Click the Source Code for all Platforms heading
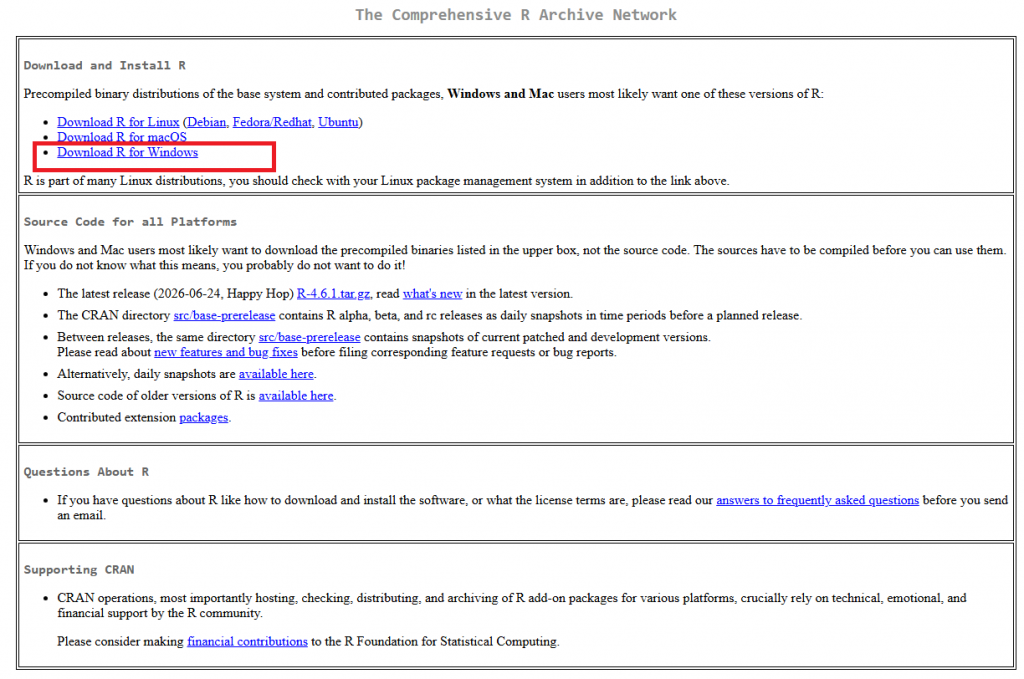This screenshot has height=679, width=1024. (x=131, y=222)
